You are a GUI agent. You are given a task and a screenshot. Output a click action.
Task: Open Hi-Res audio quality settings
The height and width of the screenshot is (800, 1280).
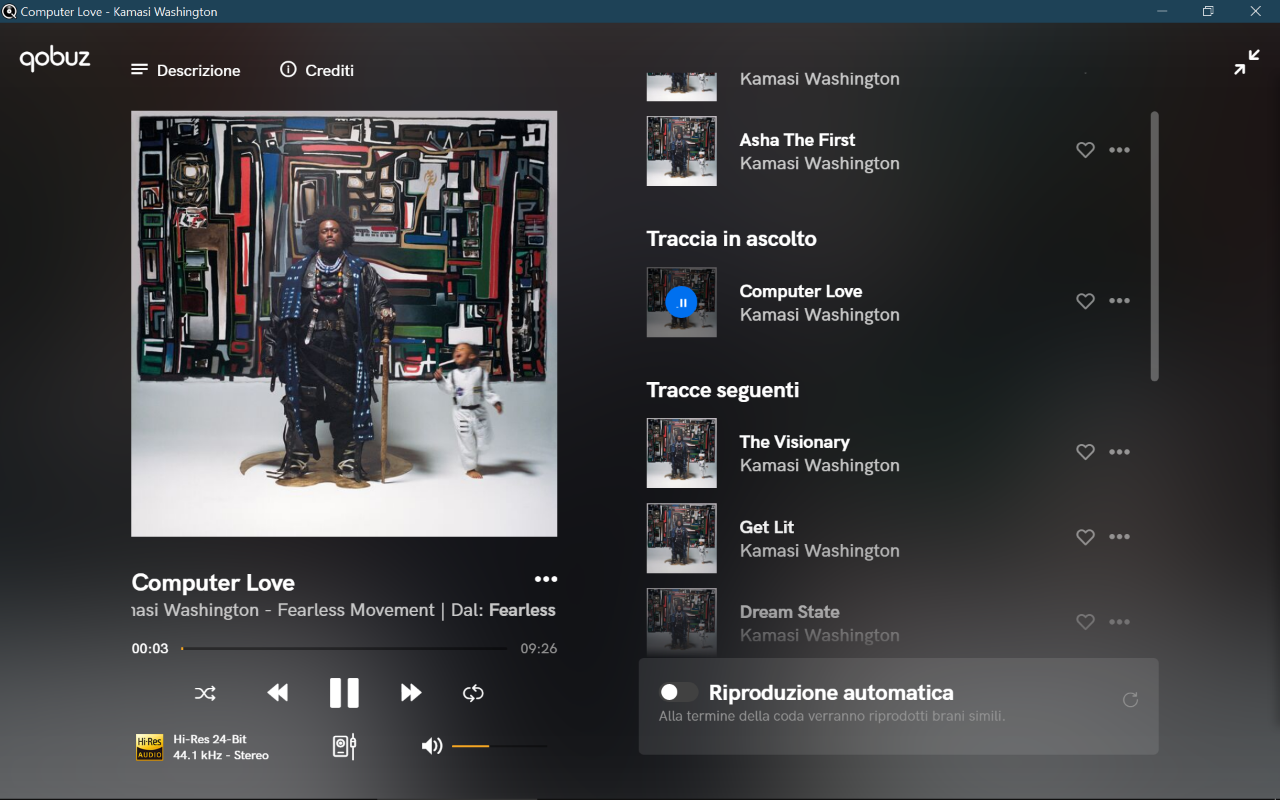[202, 747]
